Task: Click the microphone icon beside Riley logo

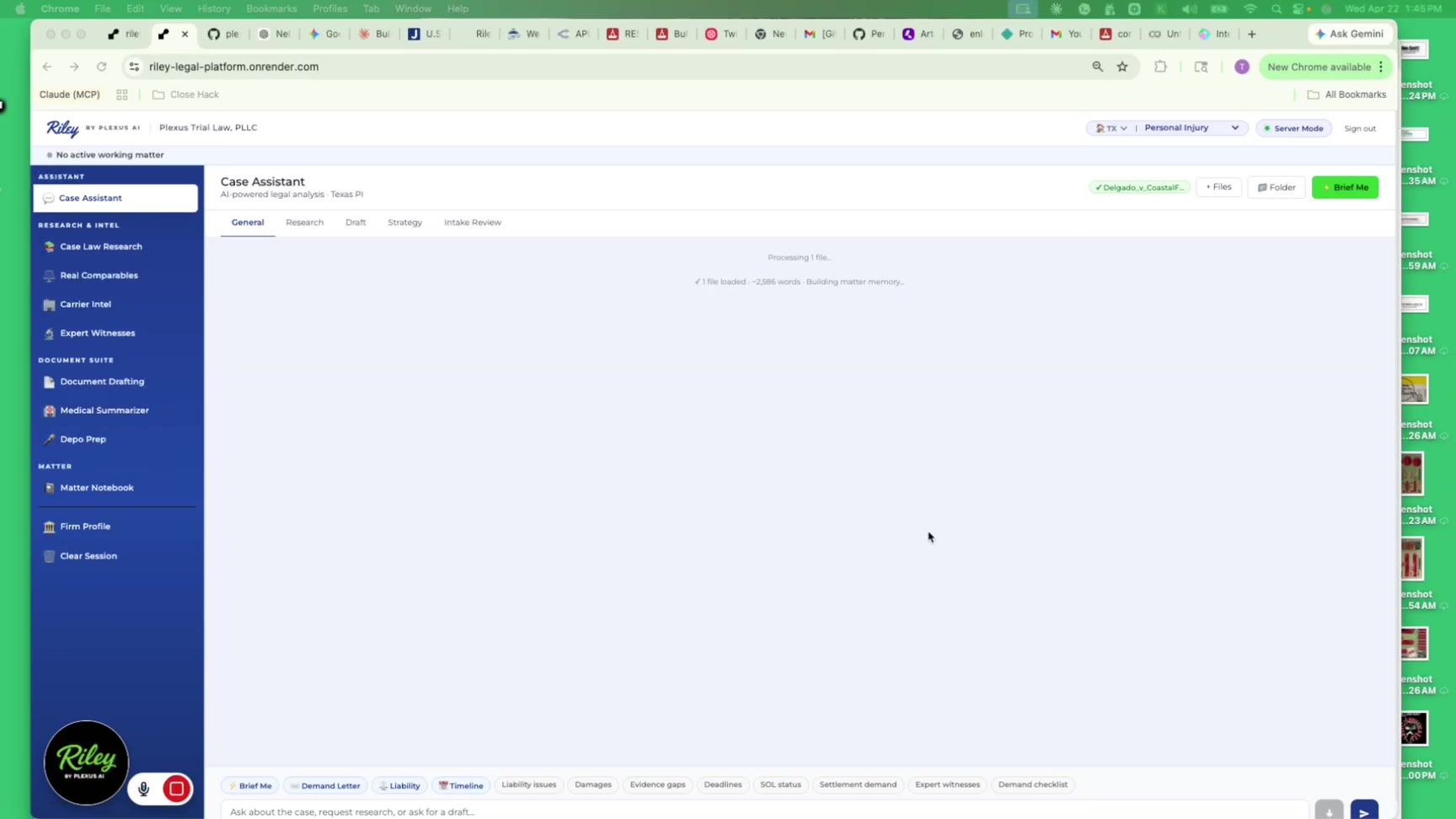Action: click(143, 789)
